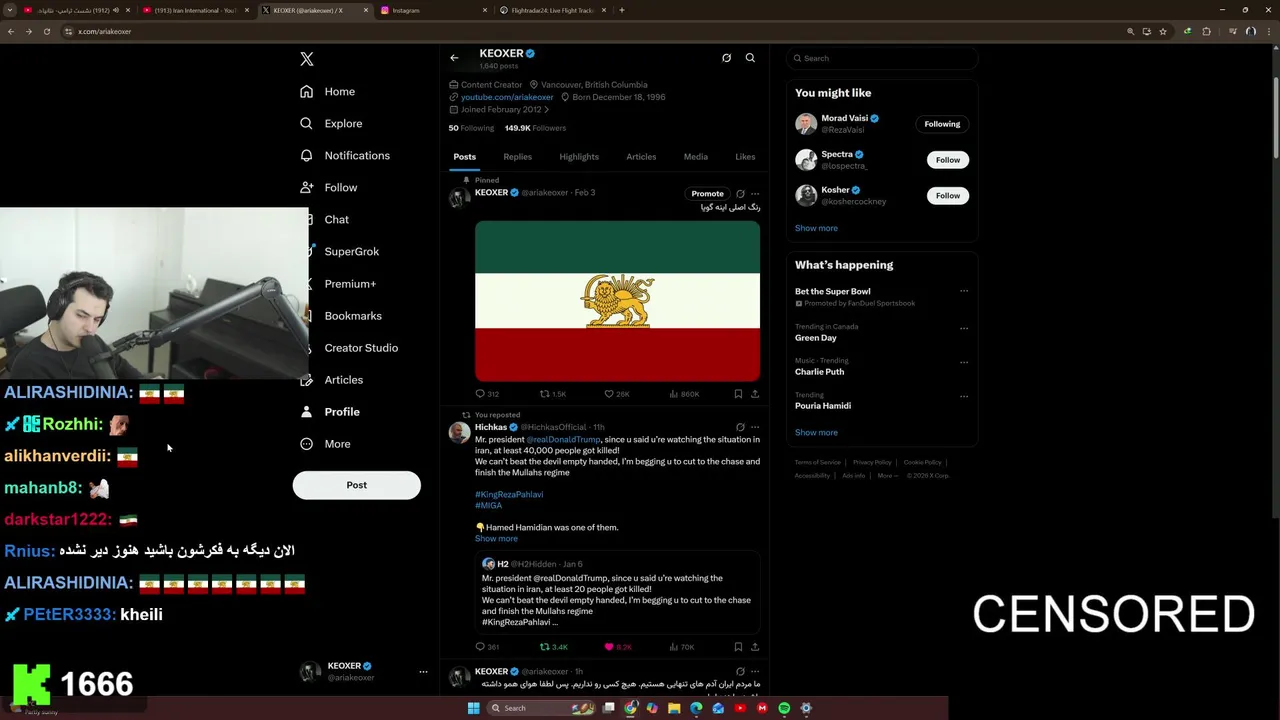Click the Profile person icon
Screen dimensions: 1280x720
click(306, 411)
